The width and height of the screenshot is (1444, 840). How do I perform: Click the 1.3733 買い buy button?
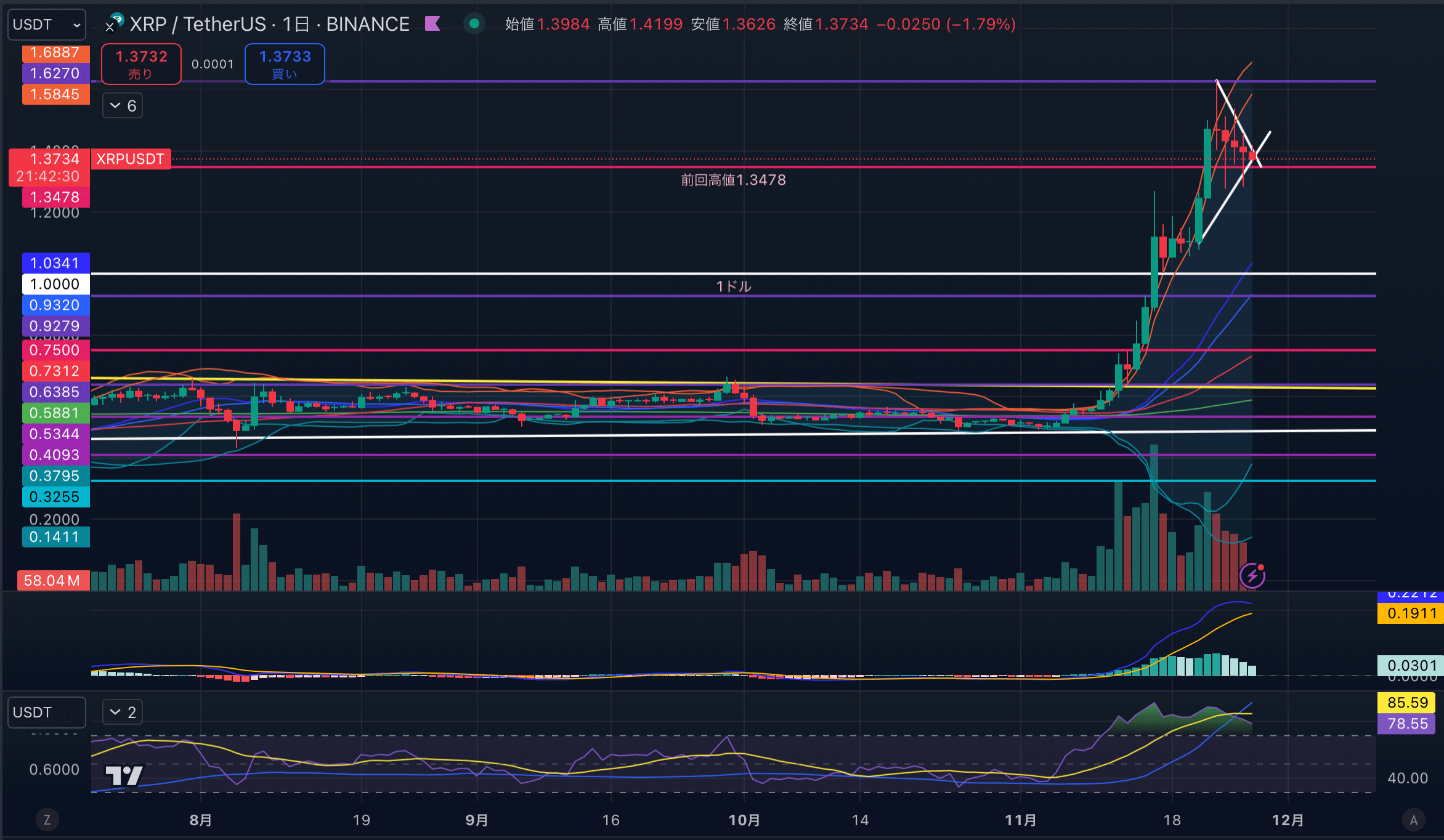click(x=285, y=64)
